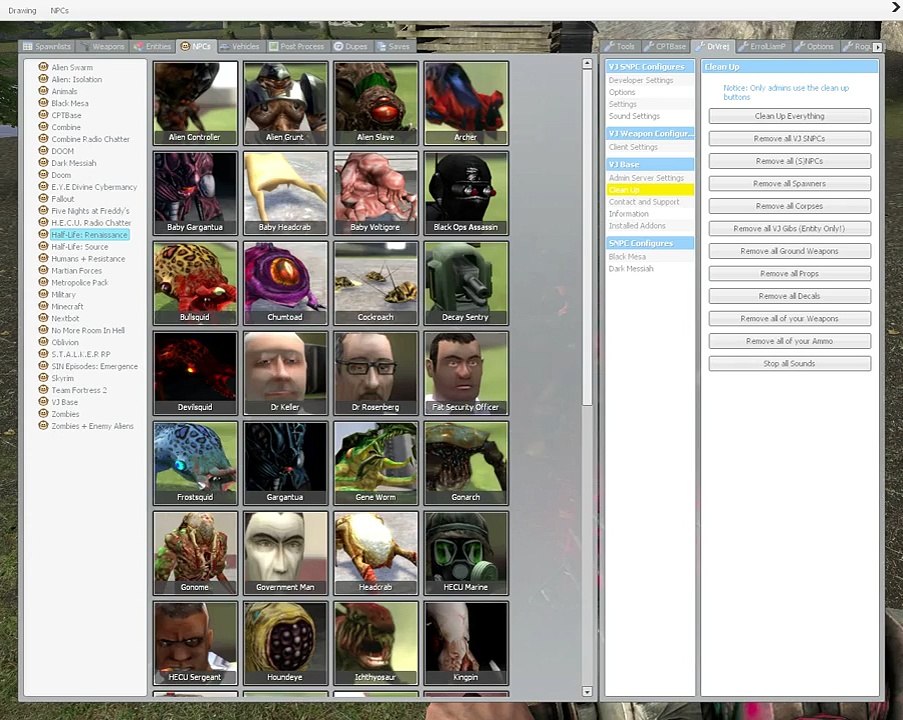Viewport: 903px width, 720px height.
Task: Switch to the Vehicles tab
Action: point(240,46)
